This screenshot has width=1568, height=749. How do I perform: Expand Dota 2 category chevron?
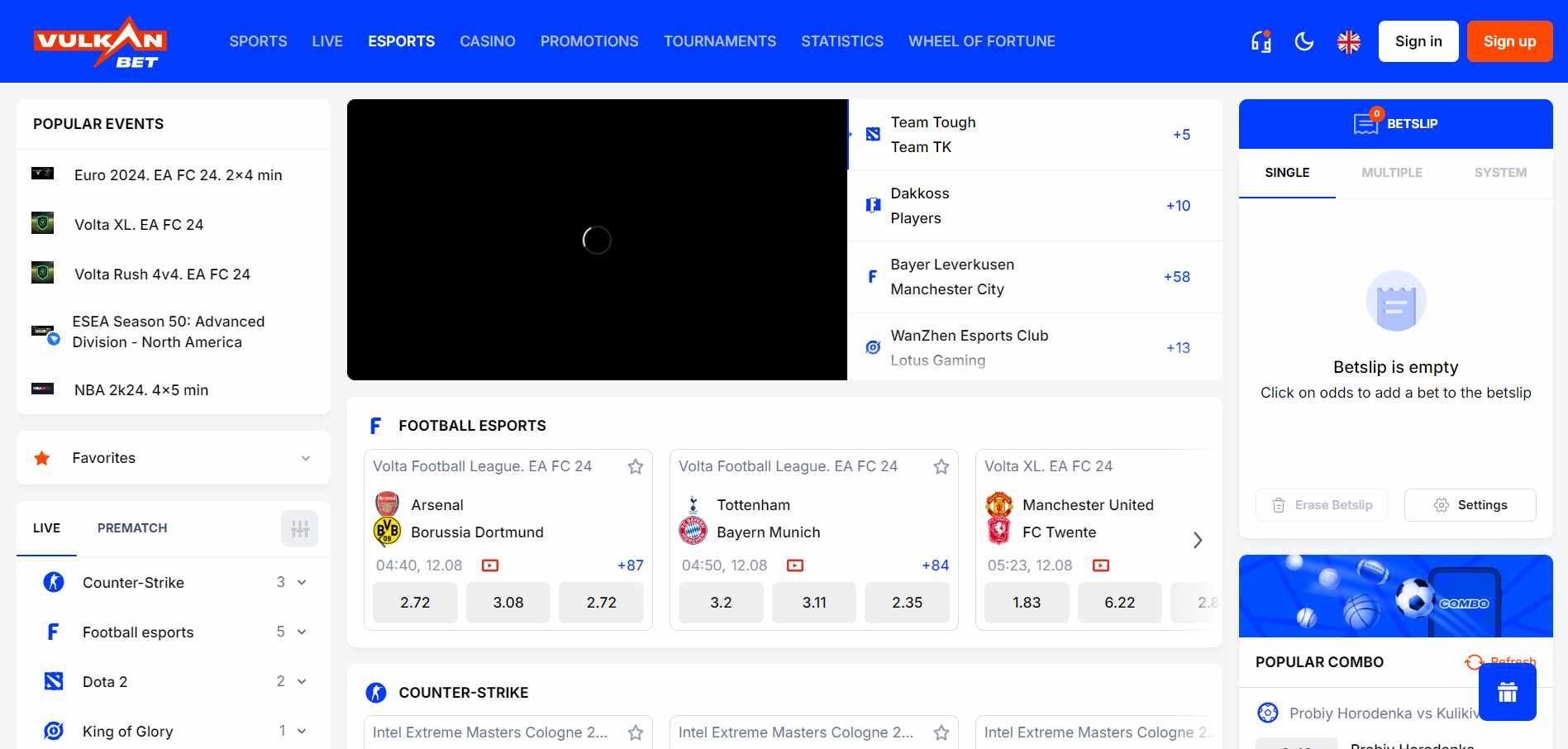coord(302,681)
